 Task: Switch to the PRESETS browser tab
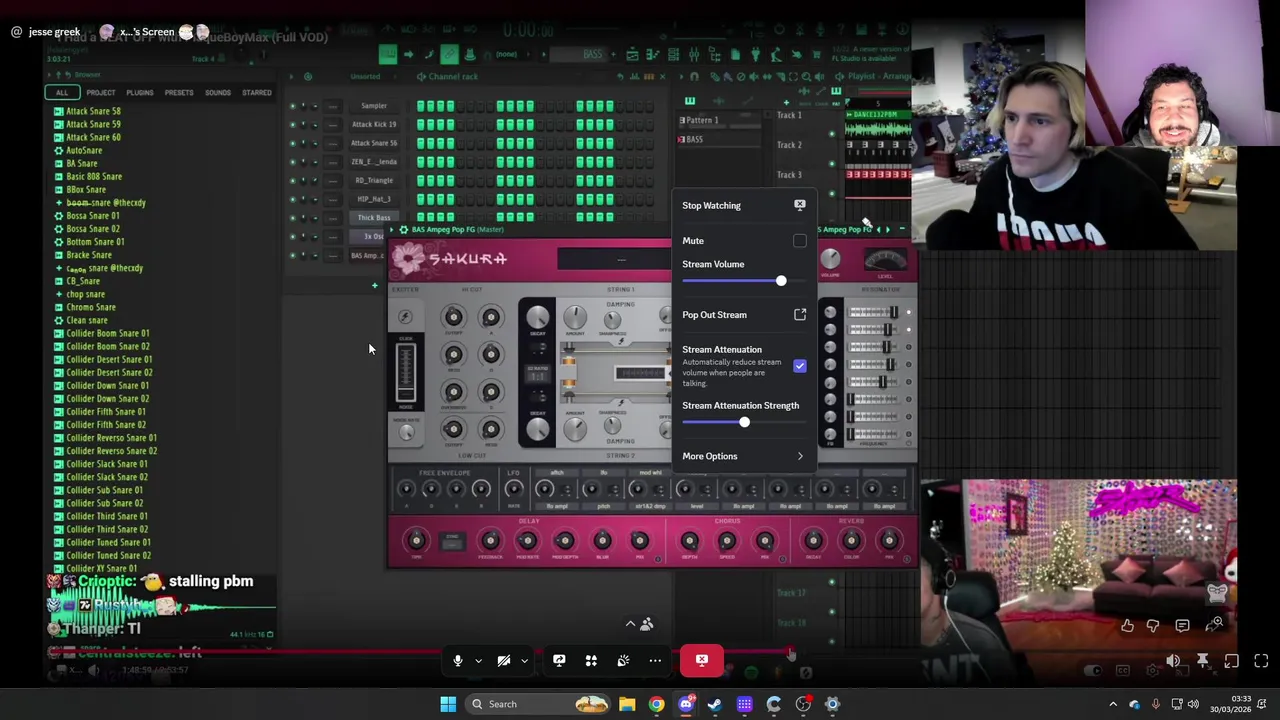tap(179, 93)
